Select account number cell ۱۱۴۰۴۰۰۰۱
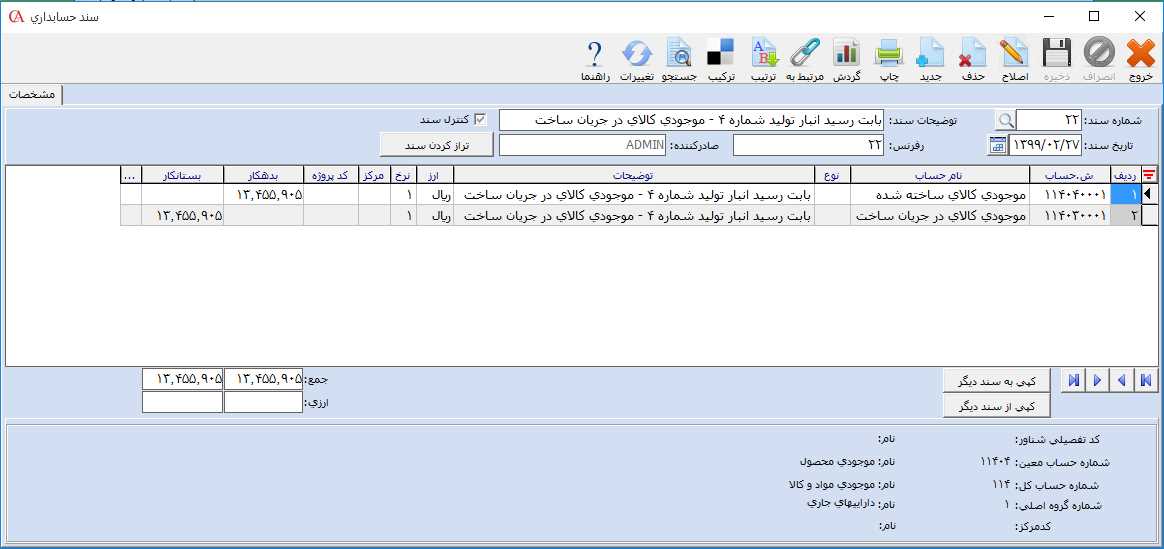 point(1070,194)
